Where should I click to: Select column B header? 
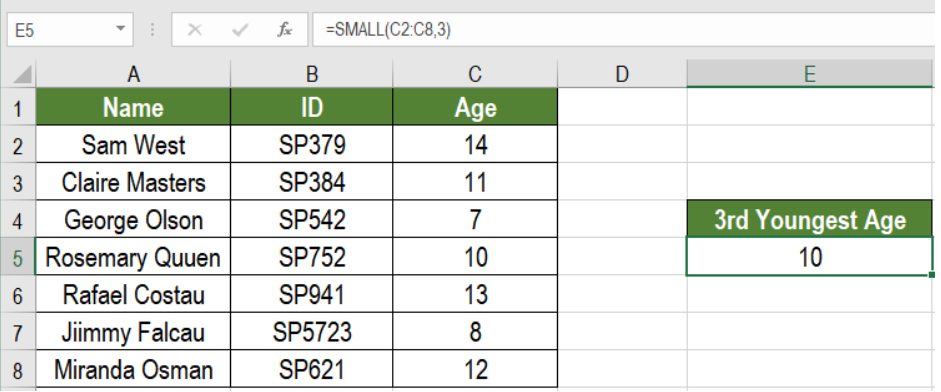pos(312,74)
